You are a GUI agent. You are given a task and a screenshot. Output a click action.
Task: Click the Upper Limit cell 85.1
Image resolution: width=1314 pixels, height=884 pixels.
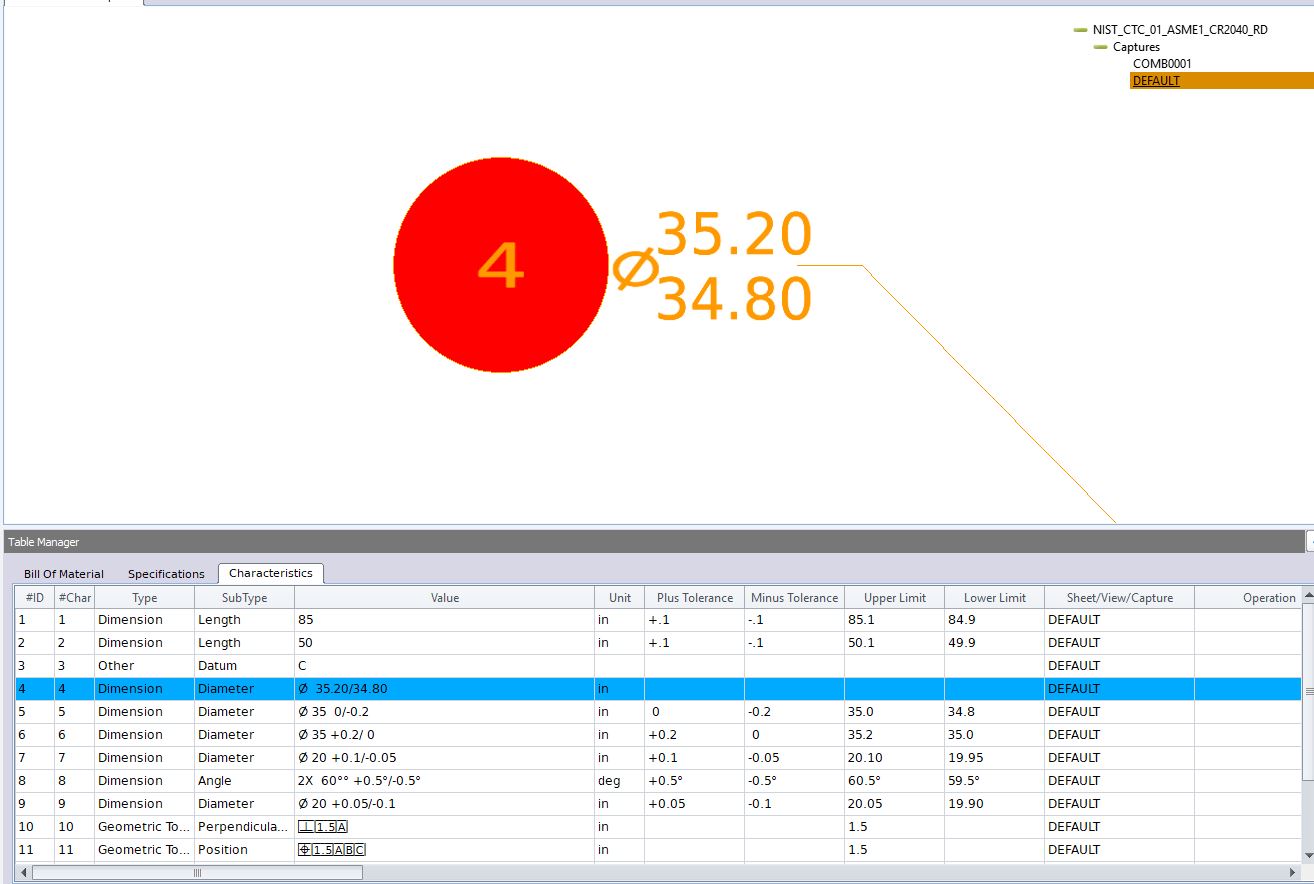click(x=895, y=620)
